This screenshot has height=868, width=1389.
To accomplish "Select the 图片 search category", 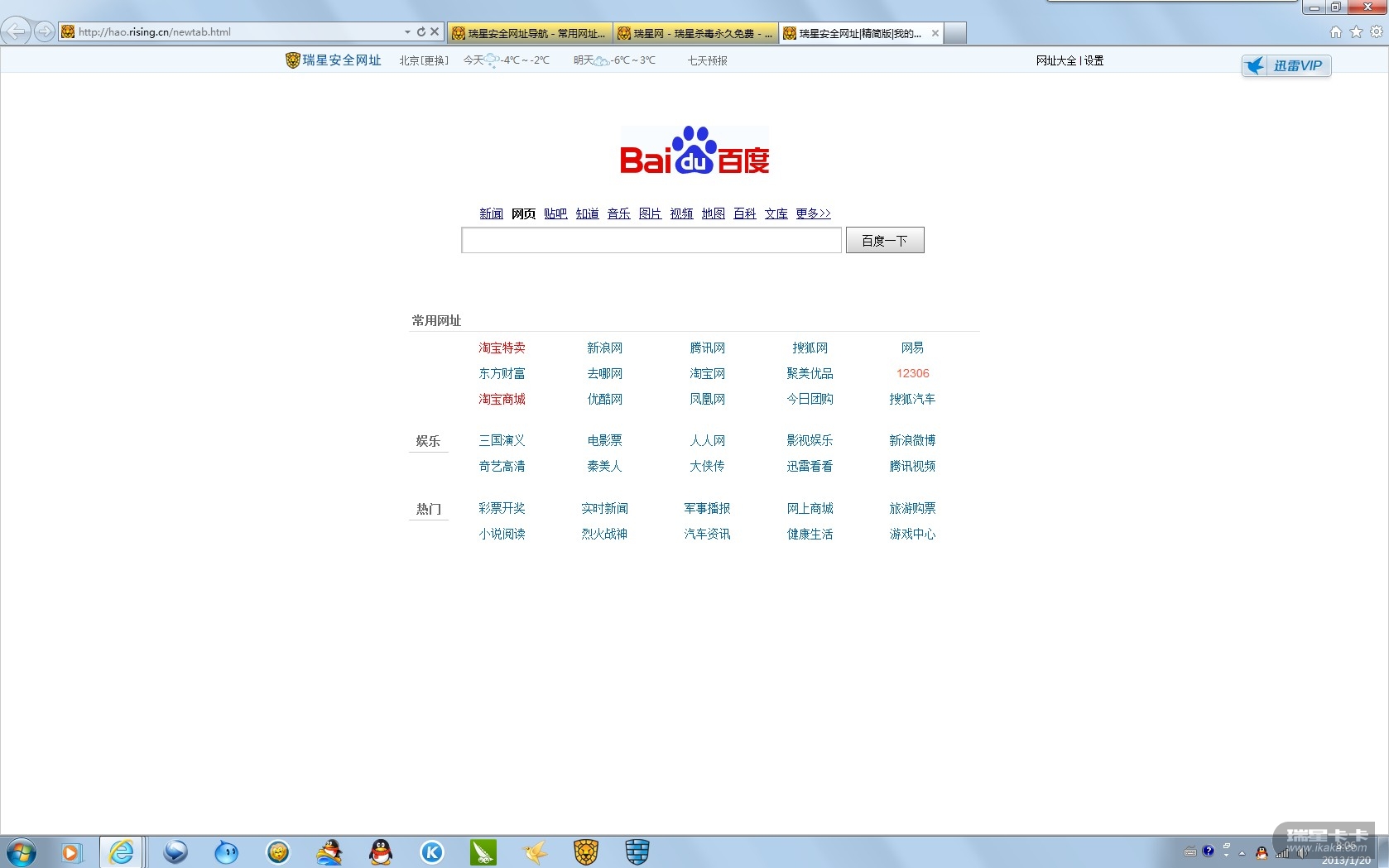I will (650, 213).
